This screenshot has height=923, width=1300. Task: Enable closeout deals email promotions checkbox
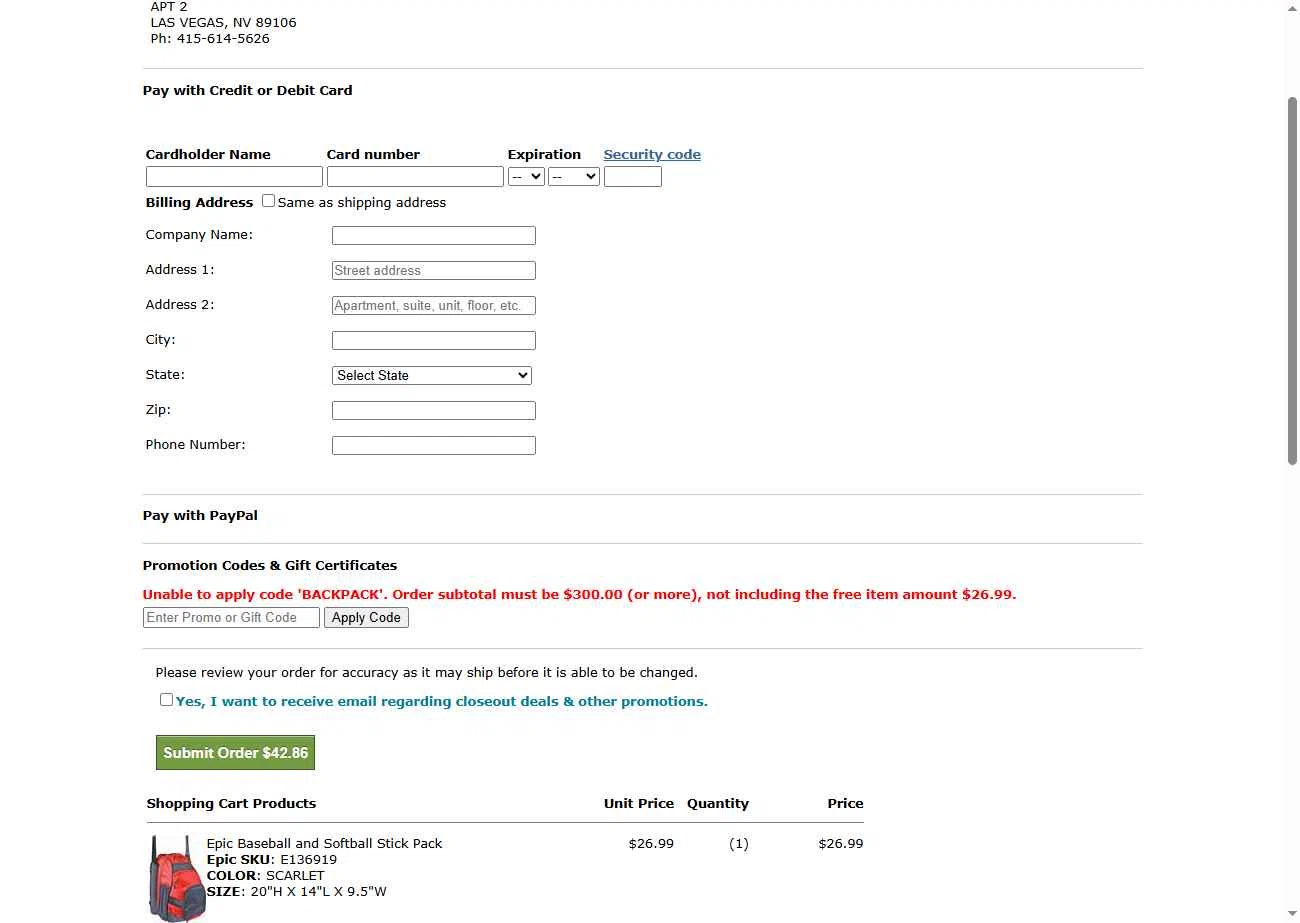point(166,700)
